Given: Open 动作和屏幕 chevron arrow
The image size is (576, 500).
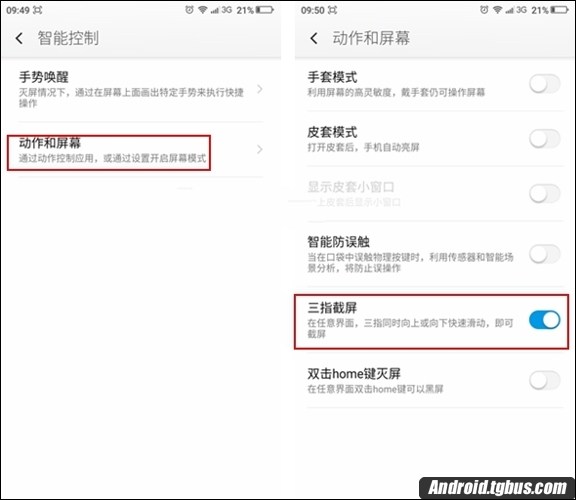Looking at the screenshot, I should [x=260, y=149].
